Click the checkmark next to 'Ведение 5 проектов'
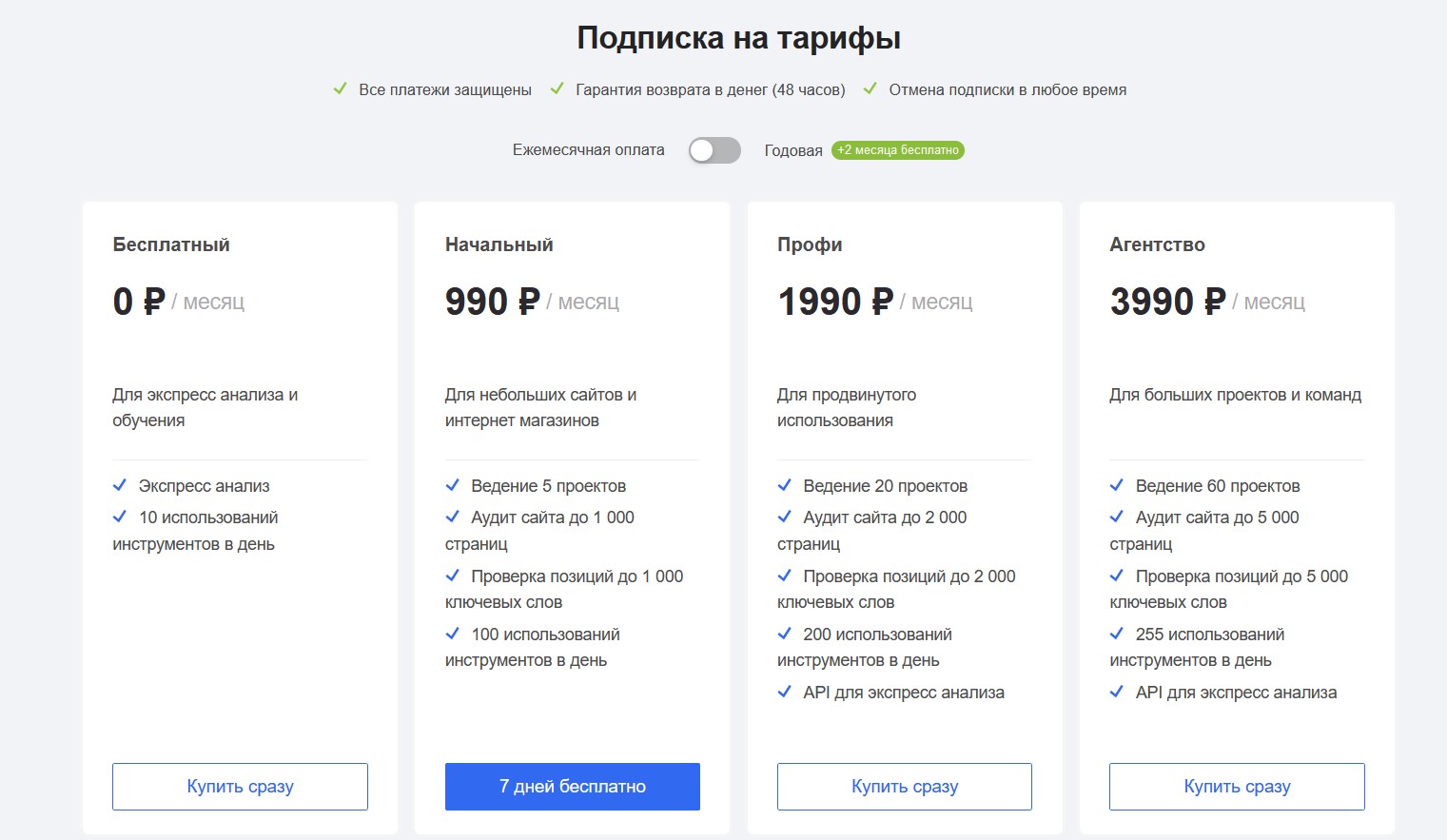 tap(453, 485)
